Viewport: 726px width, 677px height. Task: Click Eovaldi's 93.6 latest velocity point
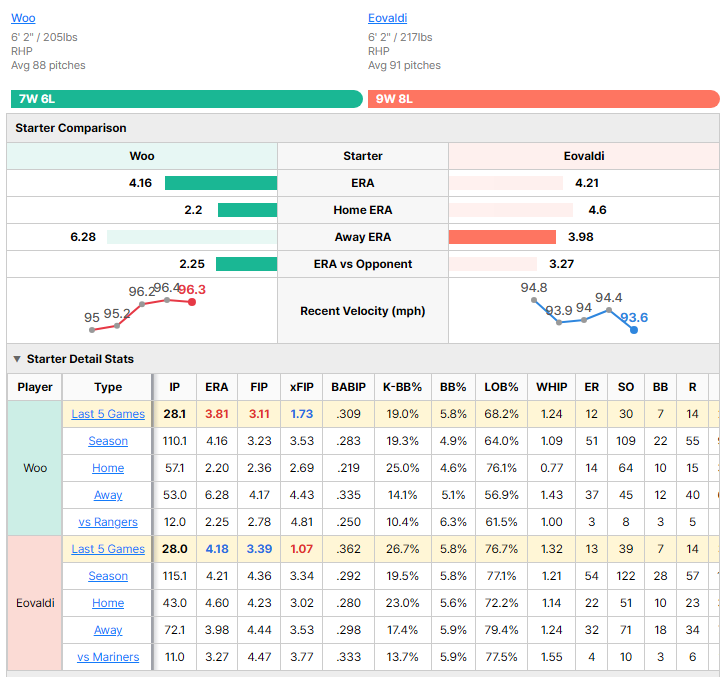634,330
